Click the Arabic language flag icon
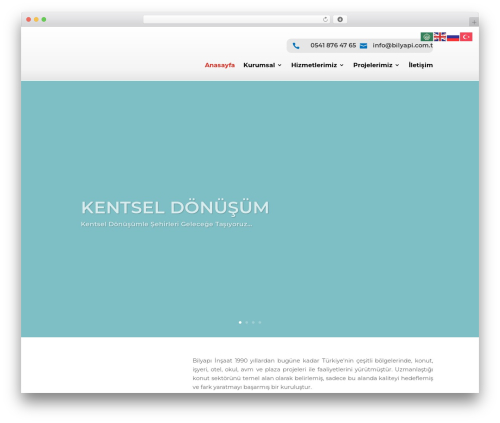Screen dimensions: 500x423 click(x=427, y=37)
